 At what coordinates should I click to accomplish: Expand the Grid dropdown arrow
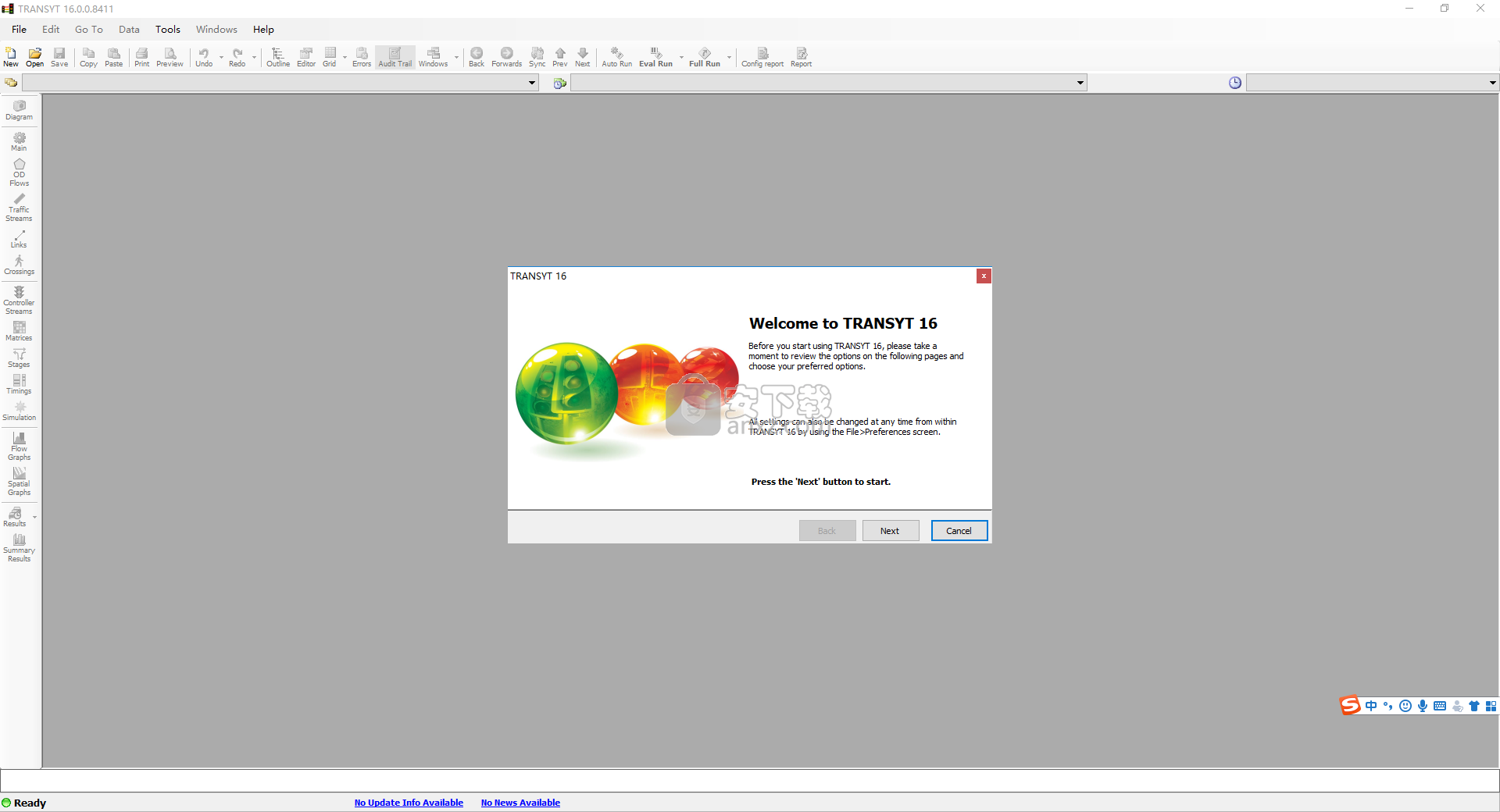[345, 57]
